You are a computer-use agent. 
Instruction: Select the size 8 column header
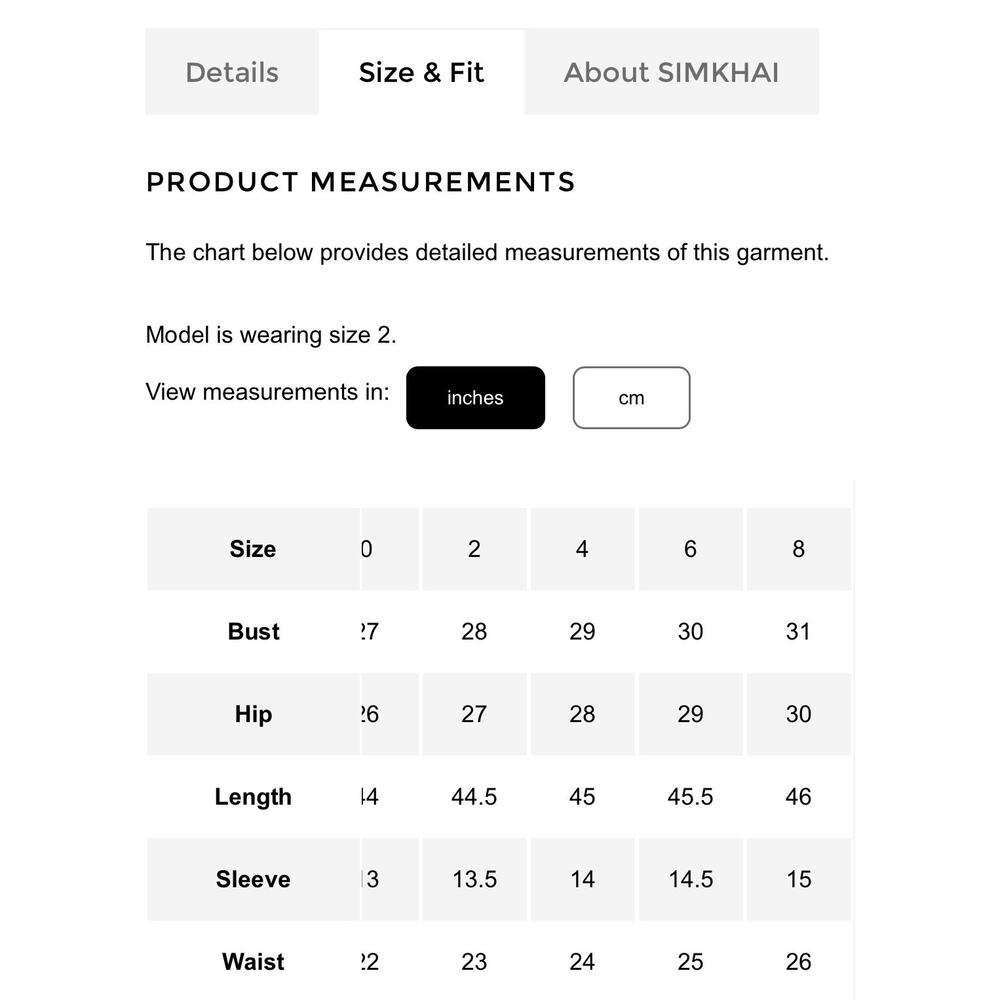pyautogui.click(x=798, y=549)
